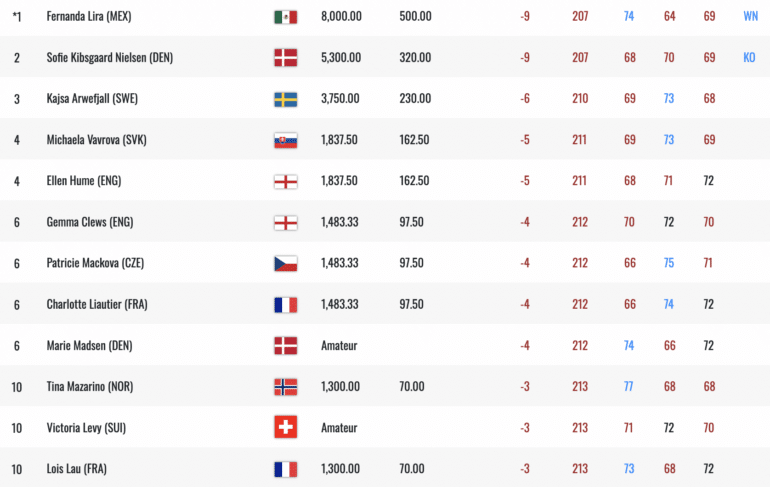The image size is (770, 487).
Task: Click Marie Madsen's Denmark flag
Action: point(285,346)
